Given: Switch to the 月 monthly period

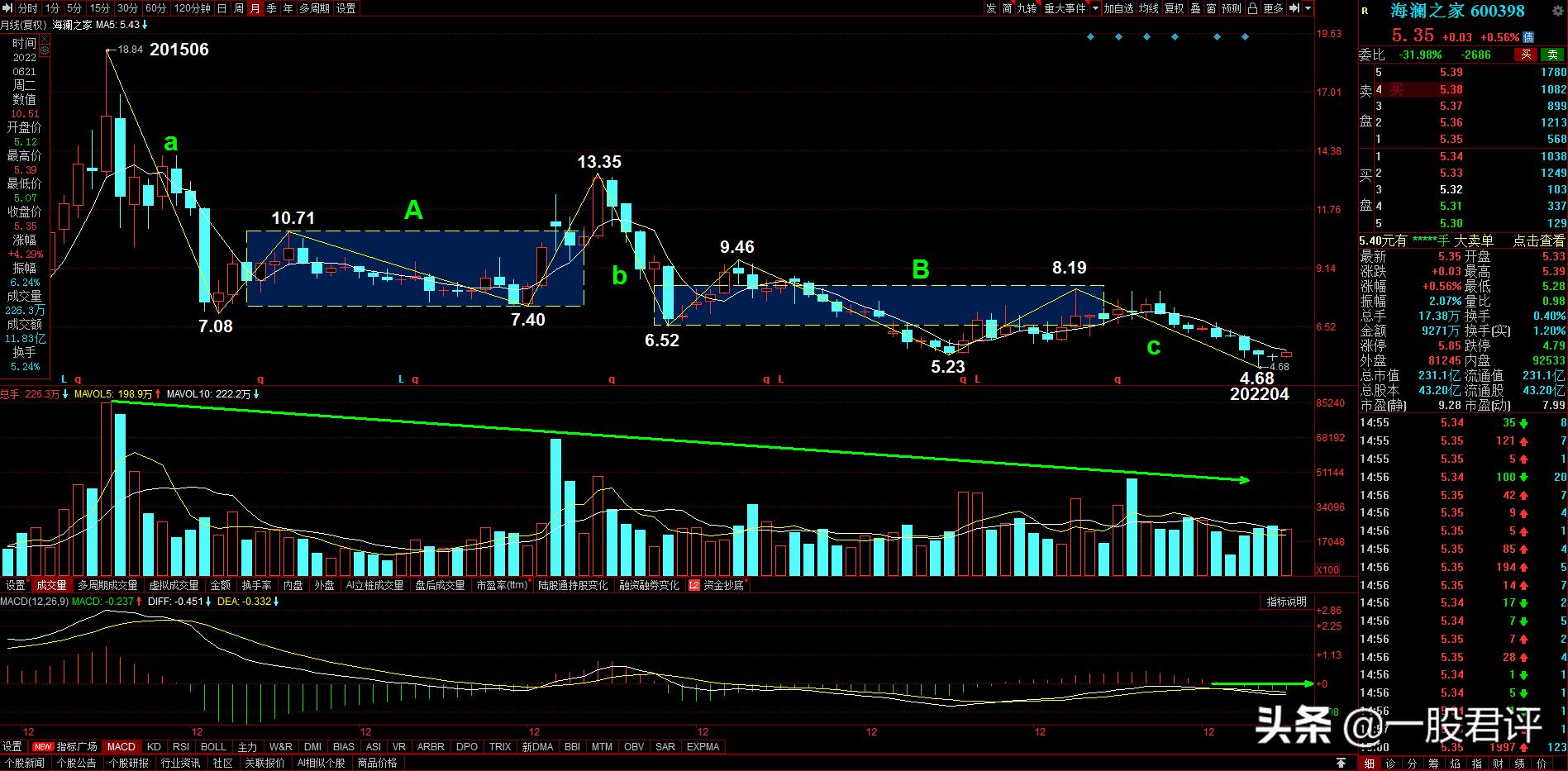Looking at the screenshot, I should [255, 8].
